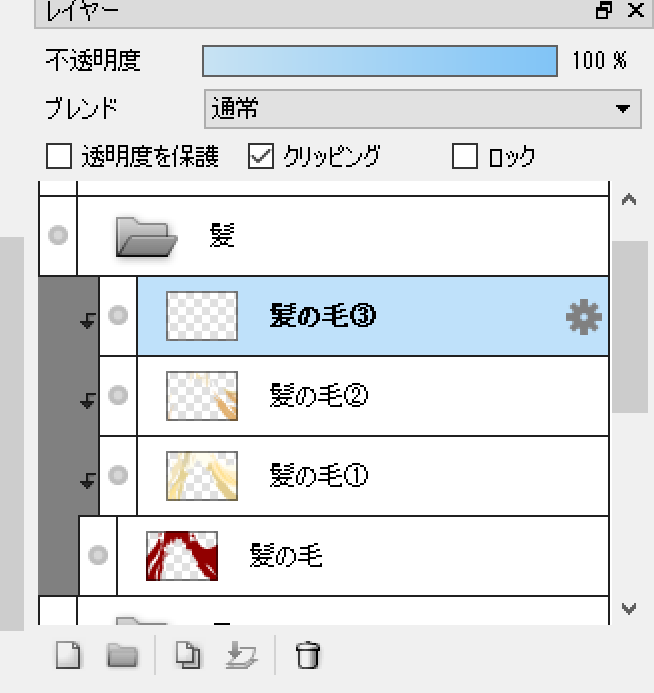Click the duplicate layer icon
Viewport: 654px width, 693px height.
click(x=188, y=656)
